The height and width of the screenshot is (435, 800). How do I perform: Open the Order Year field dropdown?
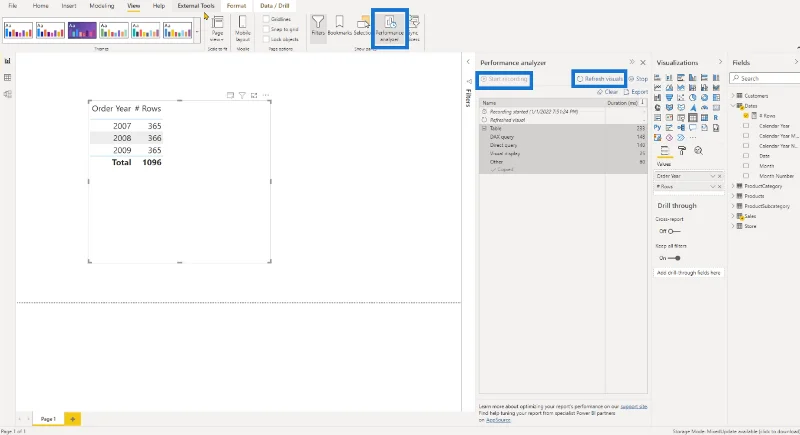713,176
